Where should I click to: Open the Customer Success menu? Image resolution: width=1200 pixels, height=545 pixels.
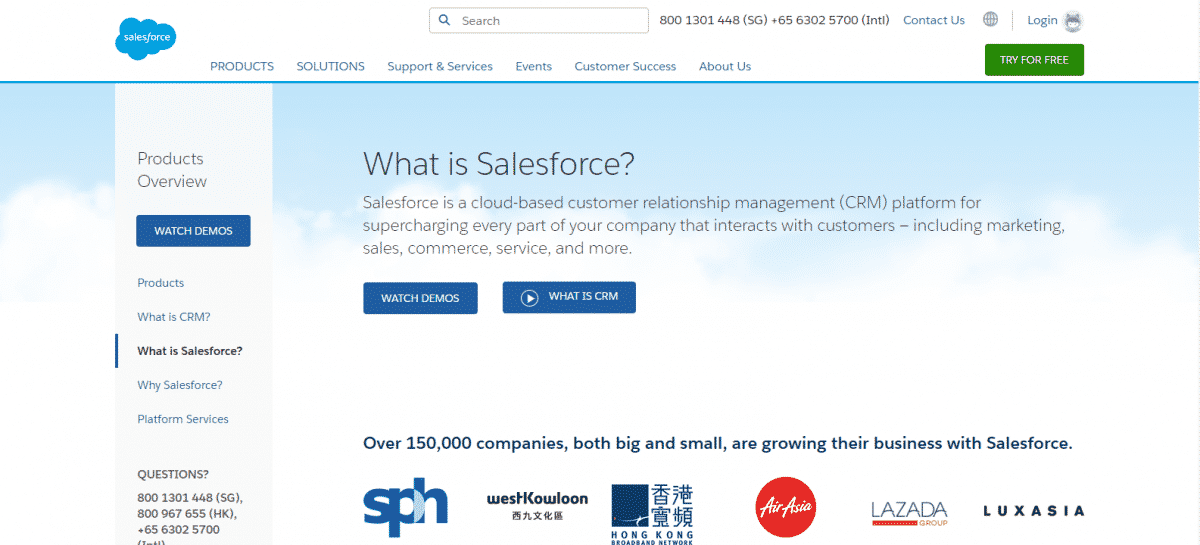click(625, 66)
